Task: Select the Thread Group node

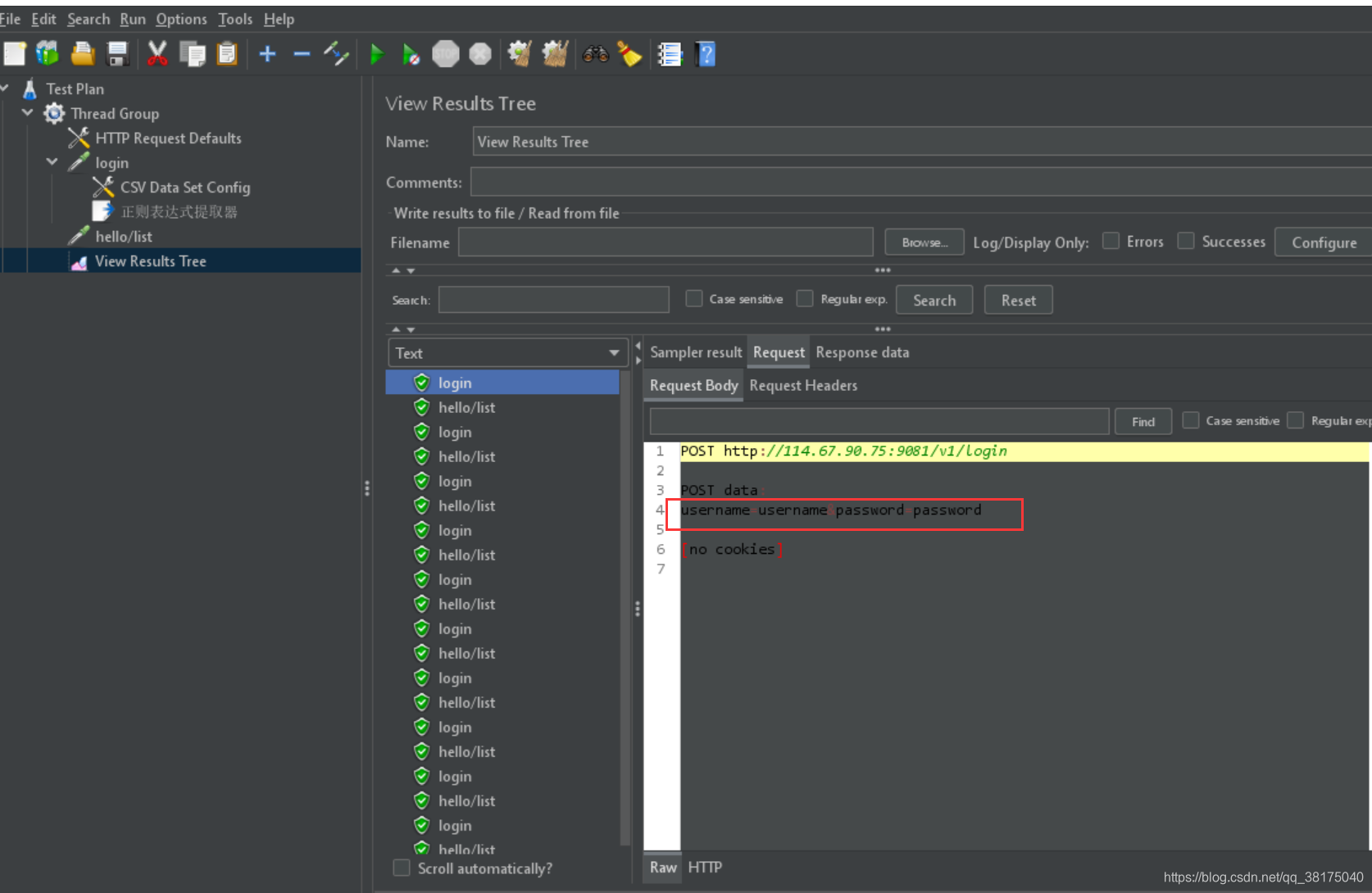Action: tap(115, 113)
